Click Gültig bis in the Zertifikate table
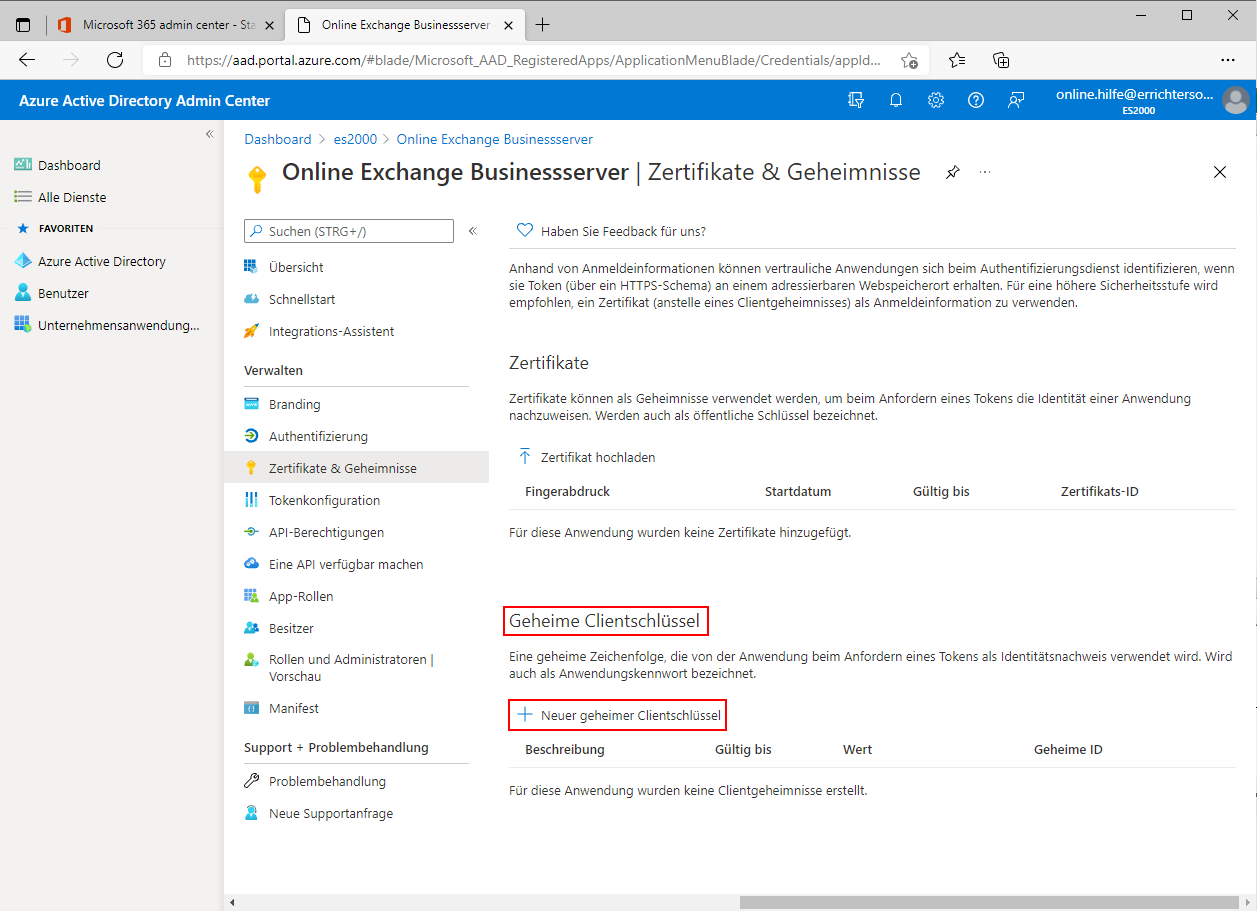The height and width of the screenshot is (911, 1257). (941, 491)
